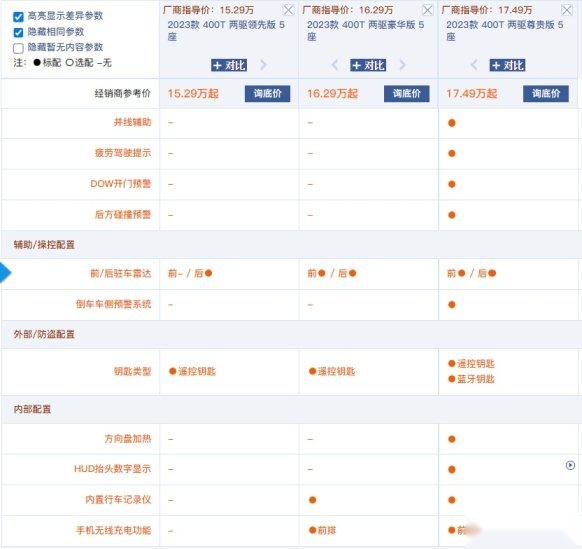Open the 2023款 400T 两驱尊贵版 model link
The image size is (582, 549).
tap(504, 30)
